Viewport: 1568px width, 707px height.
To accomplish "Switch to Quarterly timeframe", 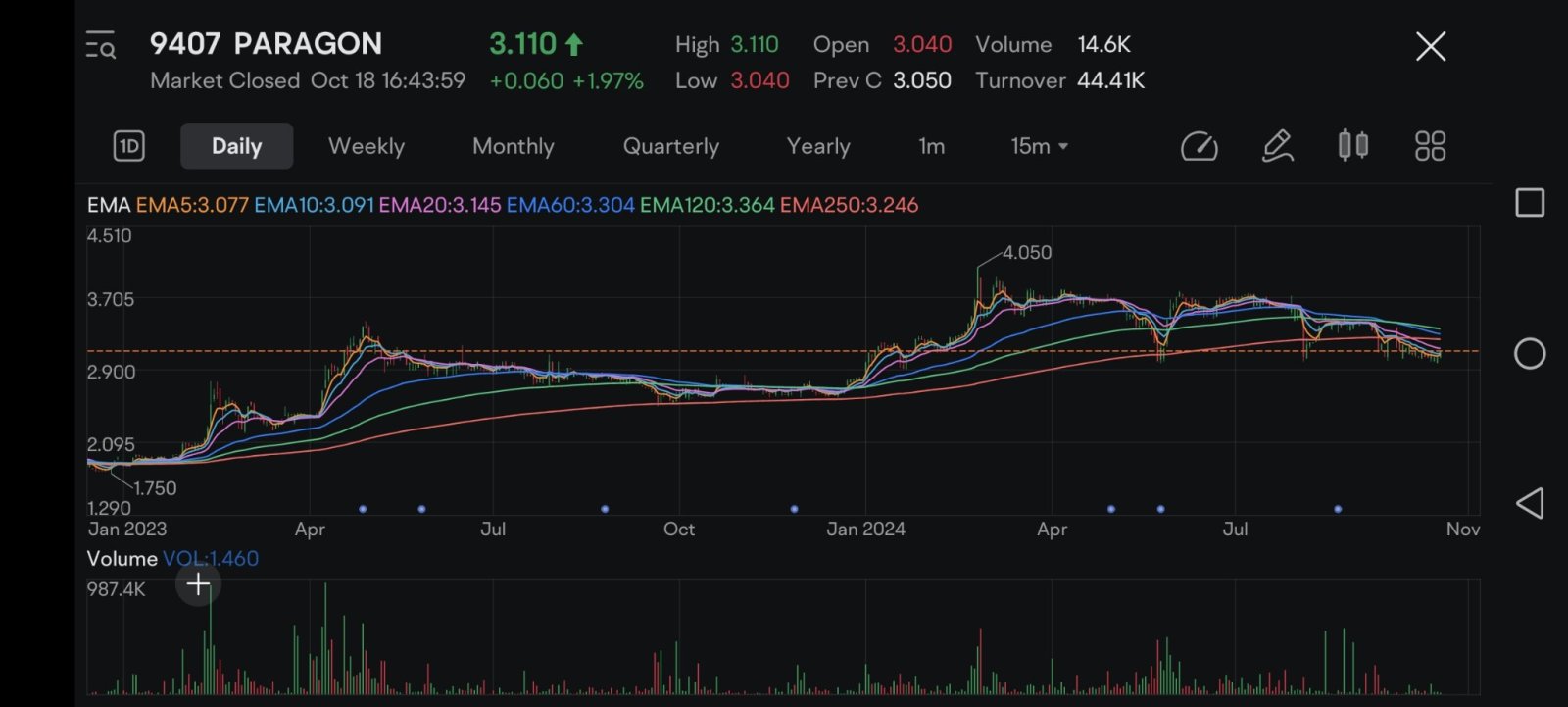I will coord(671,146).
